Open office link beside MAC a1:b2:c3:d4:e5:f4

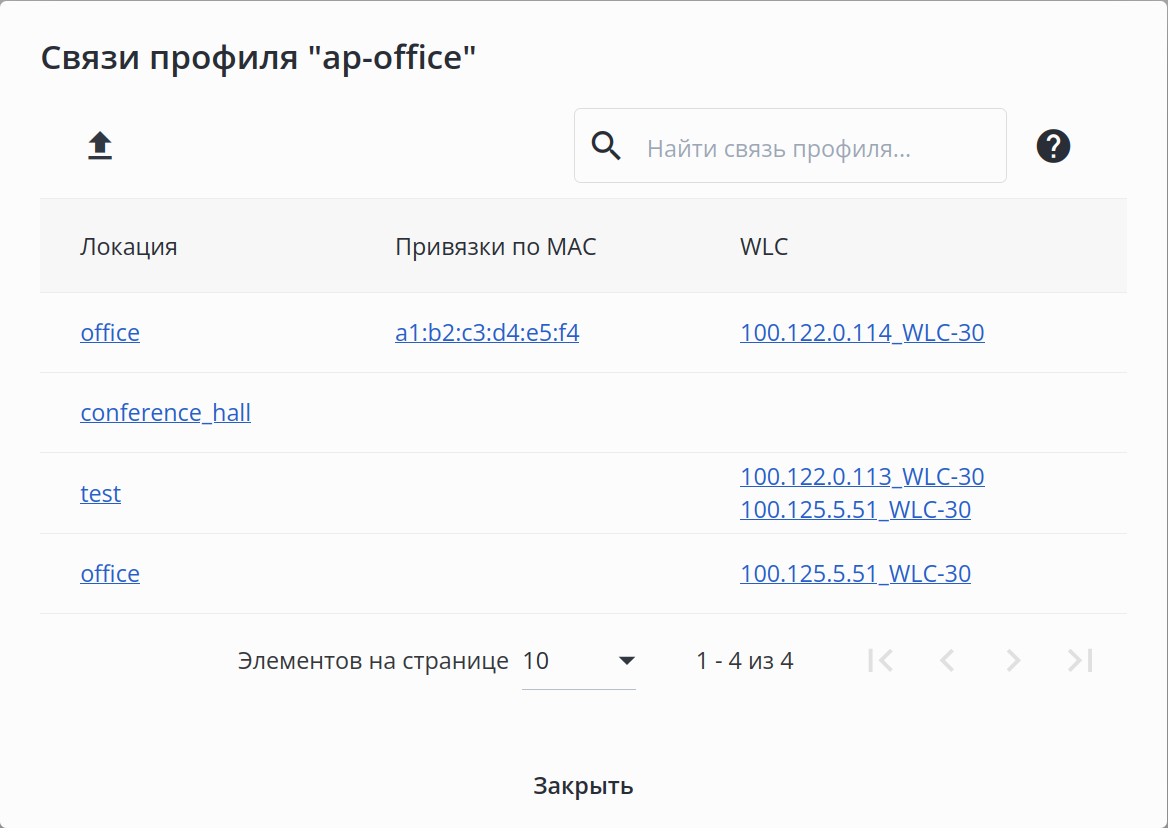[x=110, y=332]
